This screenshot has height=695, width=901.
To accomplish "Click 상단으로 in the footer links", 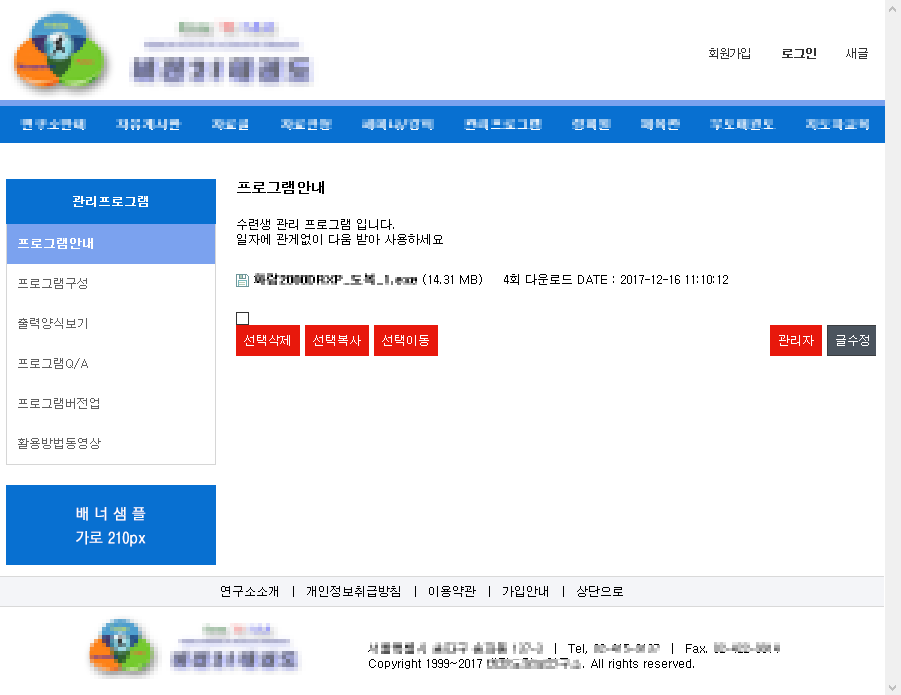I will [598, 591].
